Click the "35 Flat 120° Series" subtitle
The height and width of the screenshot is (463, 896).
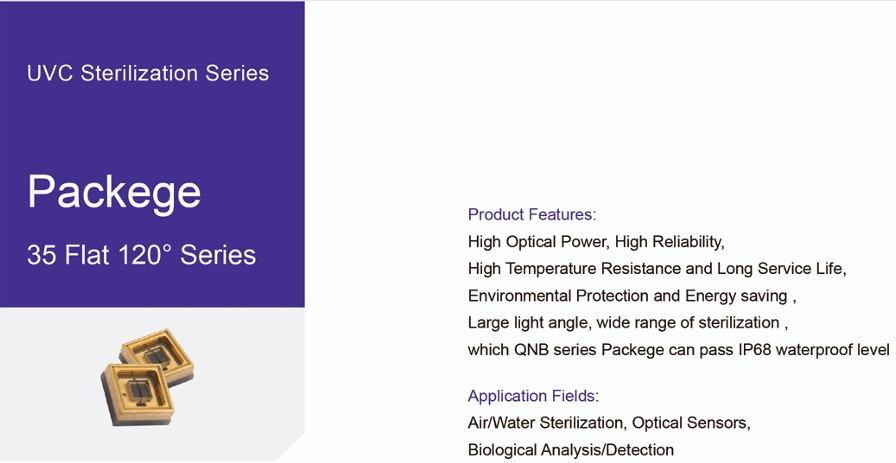141,255
